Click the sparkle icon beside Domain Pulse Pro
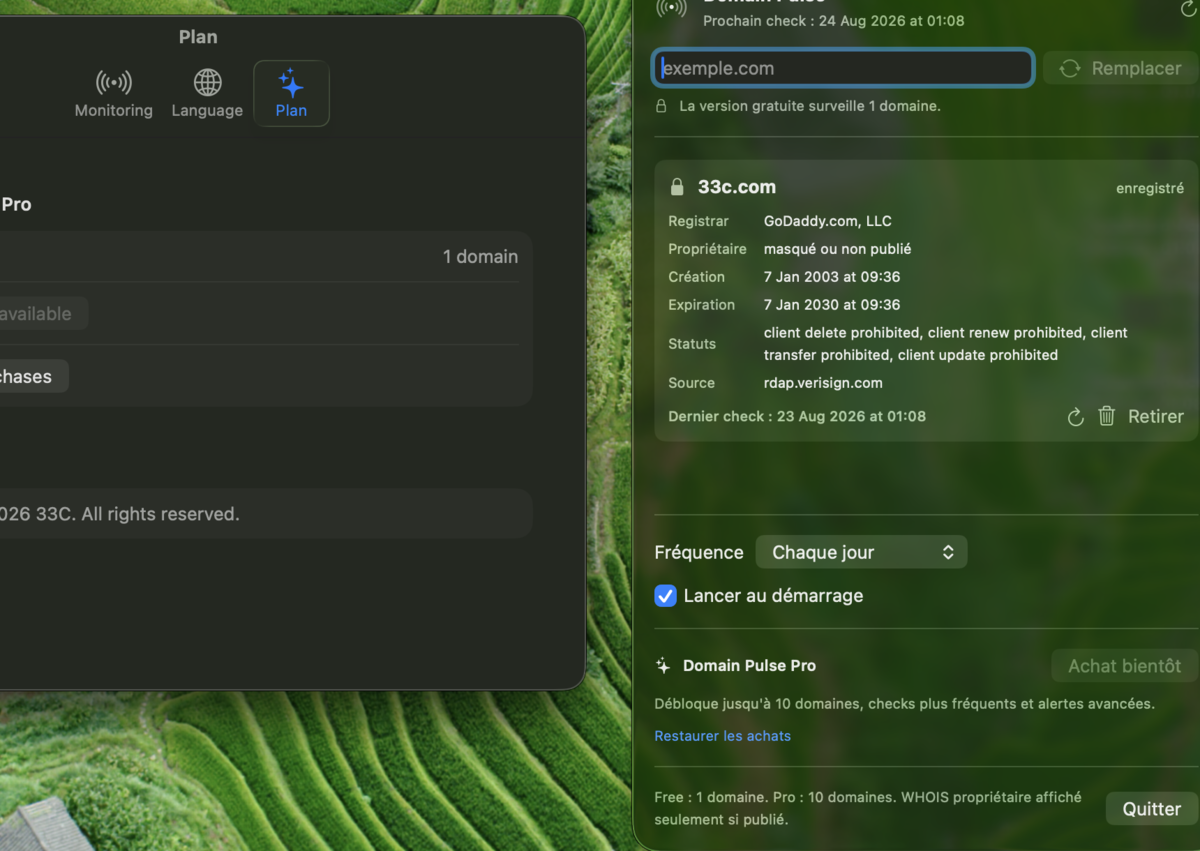Image resolution: width=1200 pixels, height=851 pixels. (x=662, y=666)
